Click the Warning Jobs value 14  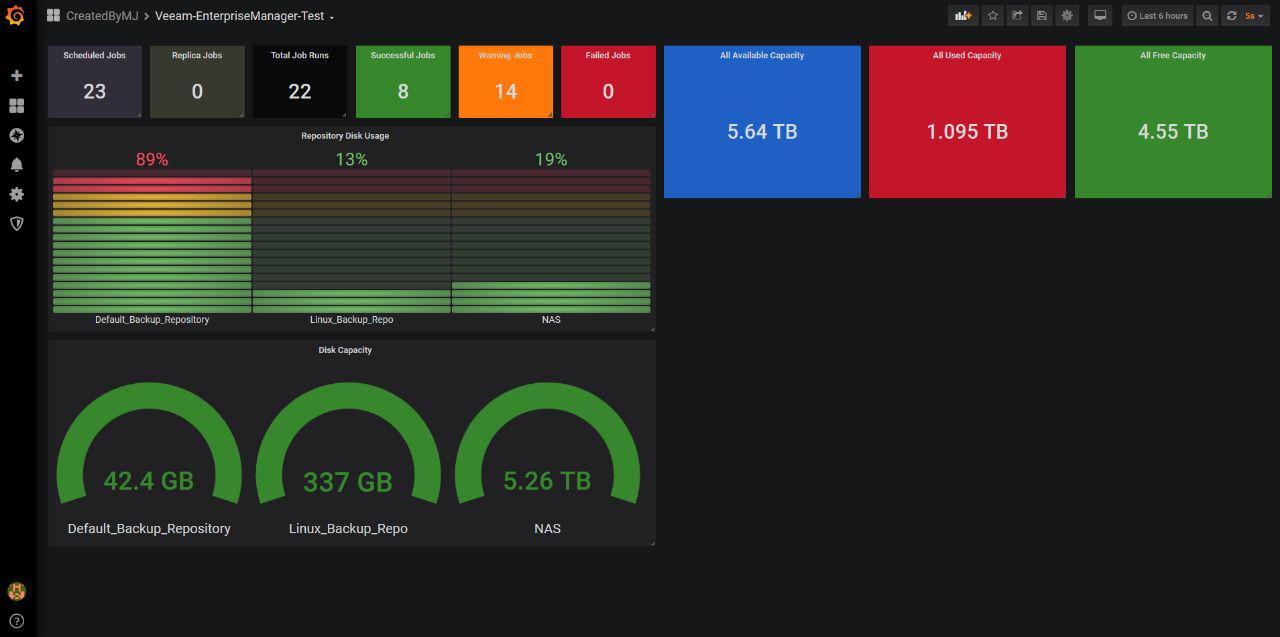[506, 92]
